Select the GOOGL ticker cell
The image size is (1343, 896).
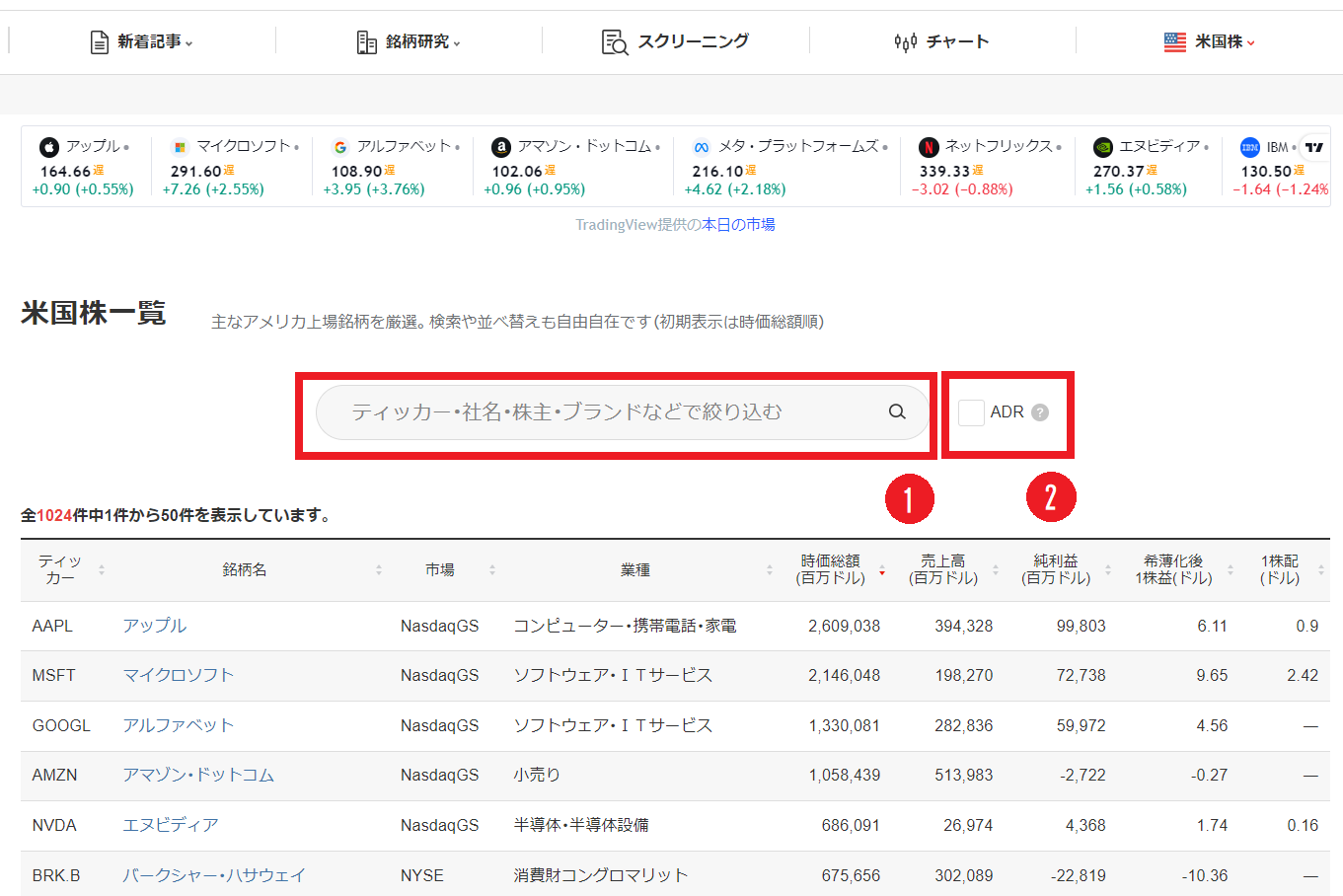click(61, 725)
